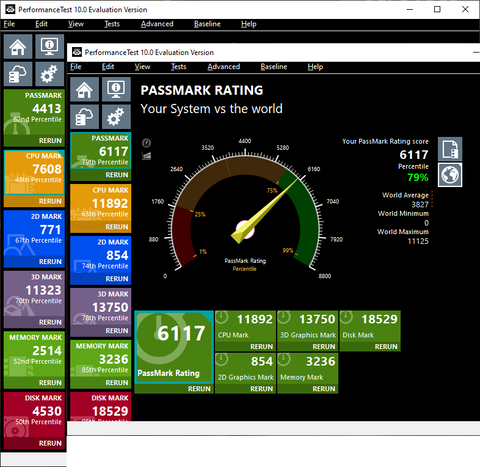Rerun CPU Mark in the front sidebar's 11892 tile
The image size is (480, 467).
pyautogui.click(x=117, y=227)
